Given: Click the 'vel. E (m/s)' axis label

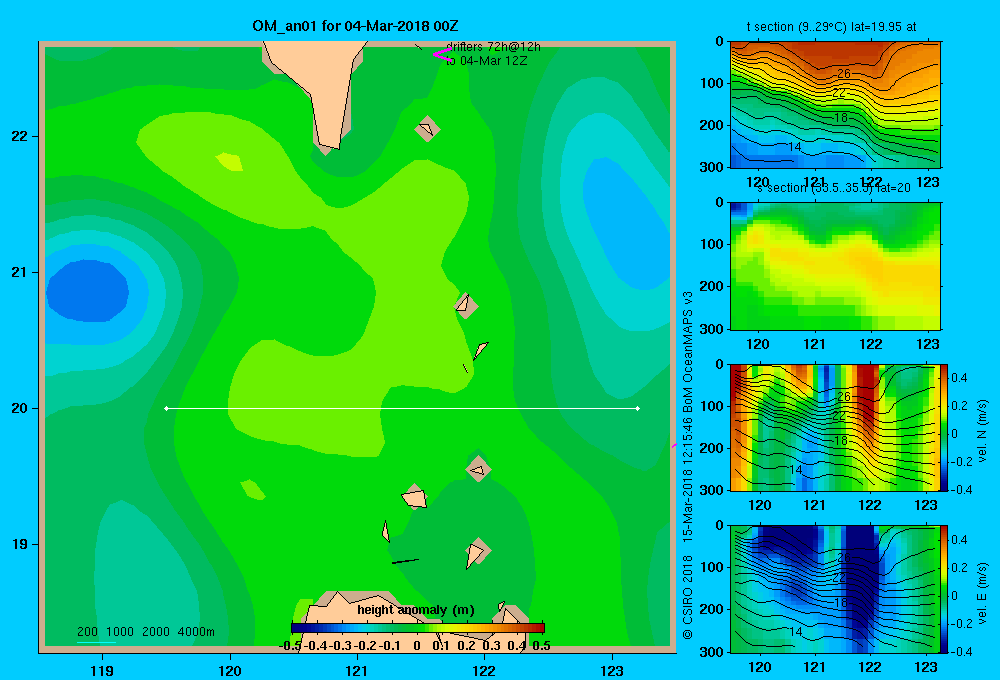Looking at the screenshot, I should (x=982, y=593).
